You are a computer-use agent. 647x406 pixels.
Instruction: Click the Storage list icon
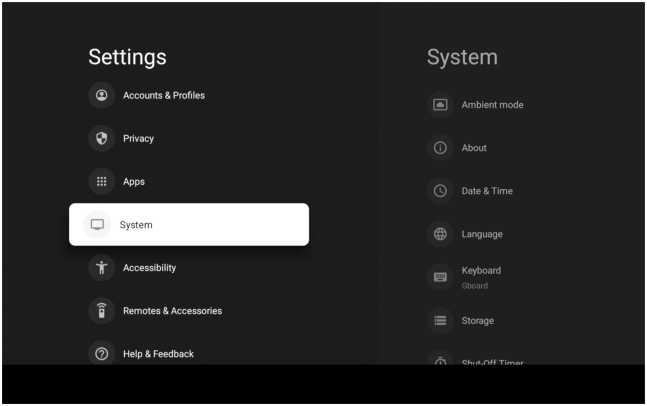[x=439, y=321]
